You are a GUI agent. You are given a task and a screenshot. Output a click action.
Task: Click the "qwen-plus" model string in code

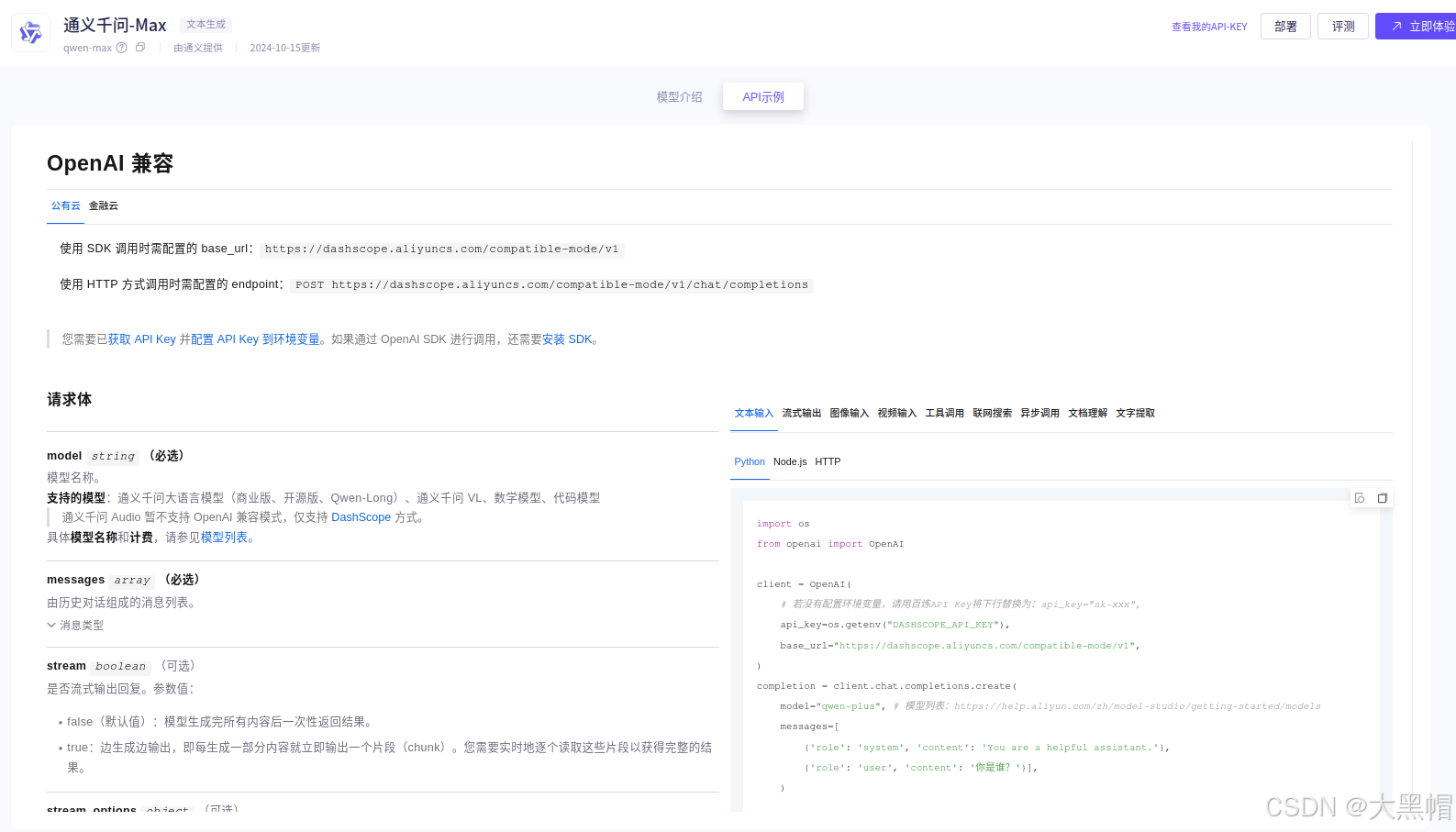(x=850, y=706)
